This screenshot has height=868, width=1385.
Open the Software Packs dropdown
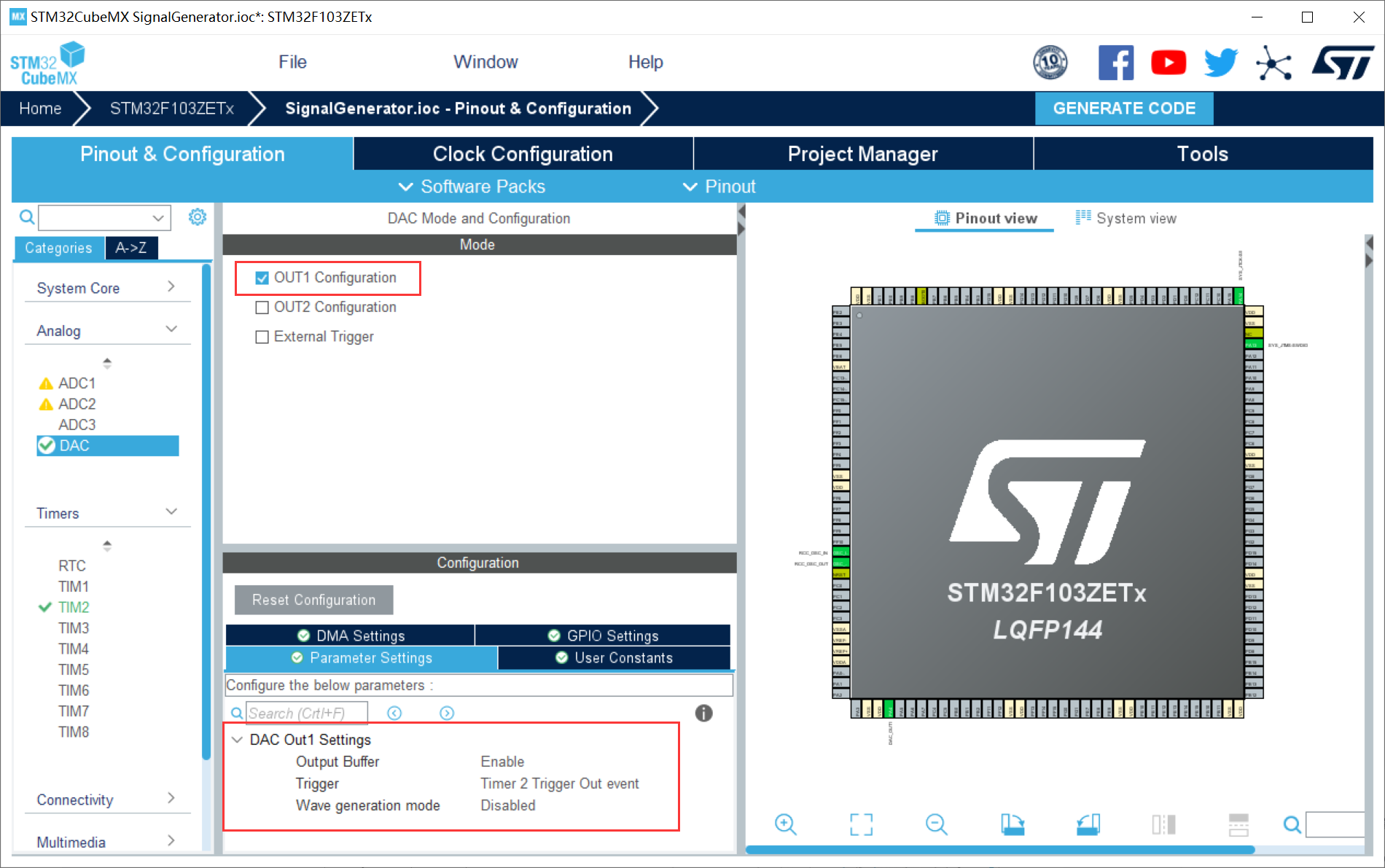472,187
